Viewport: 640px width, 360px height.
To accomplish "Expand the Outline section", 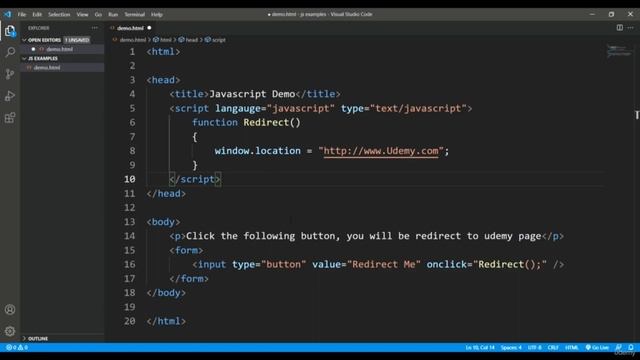I will click(38, 338).
